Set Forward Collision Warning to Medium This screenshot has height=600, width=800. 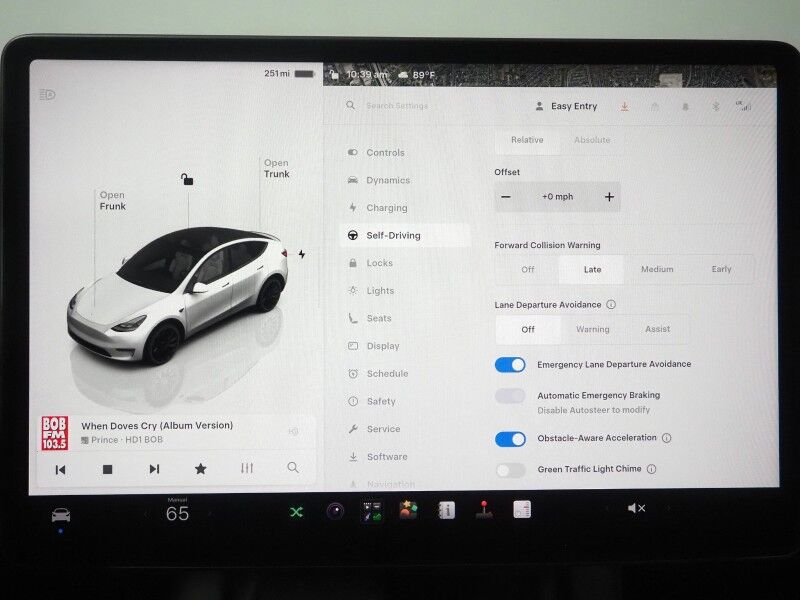point(657,269)
